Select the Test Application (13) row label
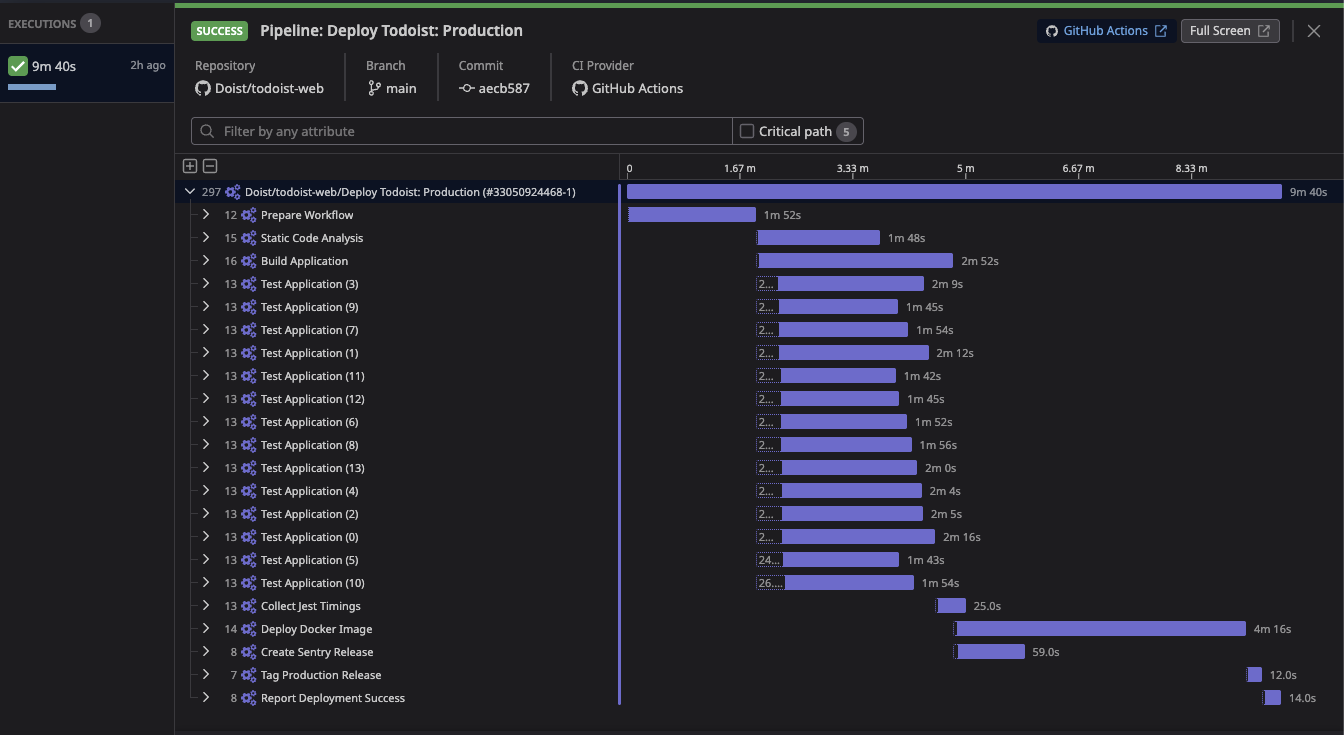 (312, 468)
